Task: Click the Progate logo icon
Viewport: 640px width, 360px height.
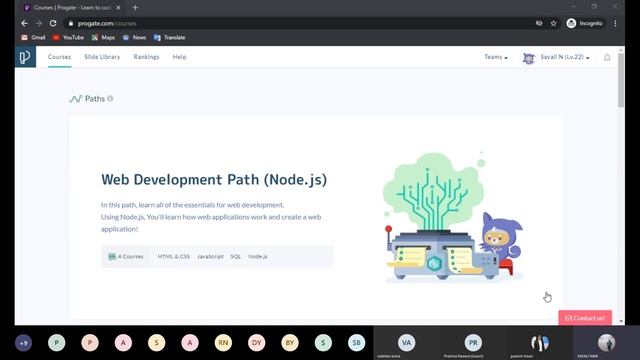Action: (25, 57)
